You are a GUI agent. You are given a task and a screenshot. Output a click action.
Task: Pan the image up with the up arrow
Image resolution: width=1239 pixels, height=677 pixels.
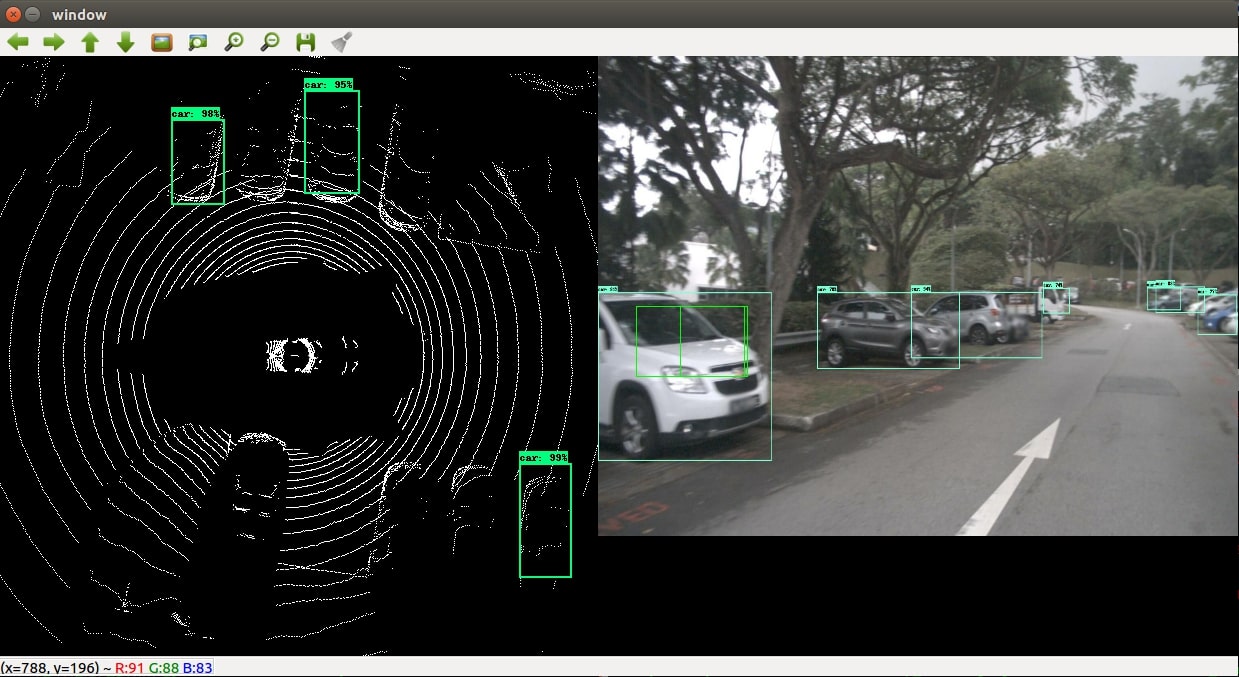[x=90, y=42]
